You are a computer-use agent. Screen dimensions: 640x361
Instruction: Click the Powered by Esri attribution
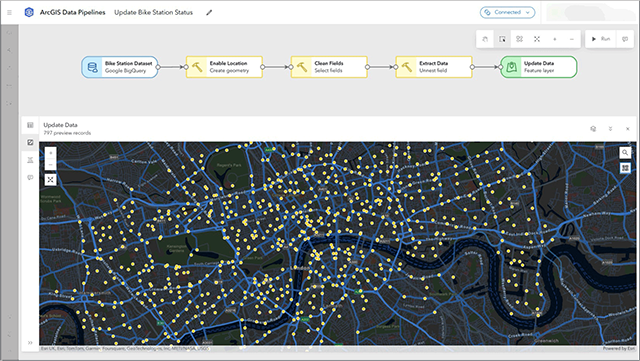point(619,348)
